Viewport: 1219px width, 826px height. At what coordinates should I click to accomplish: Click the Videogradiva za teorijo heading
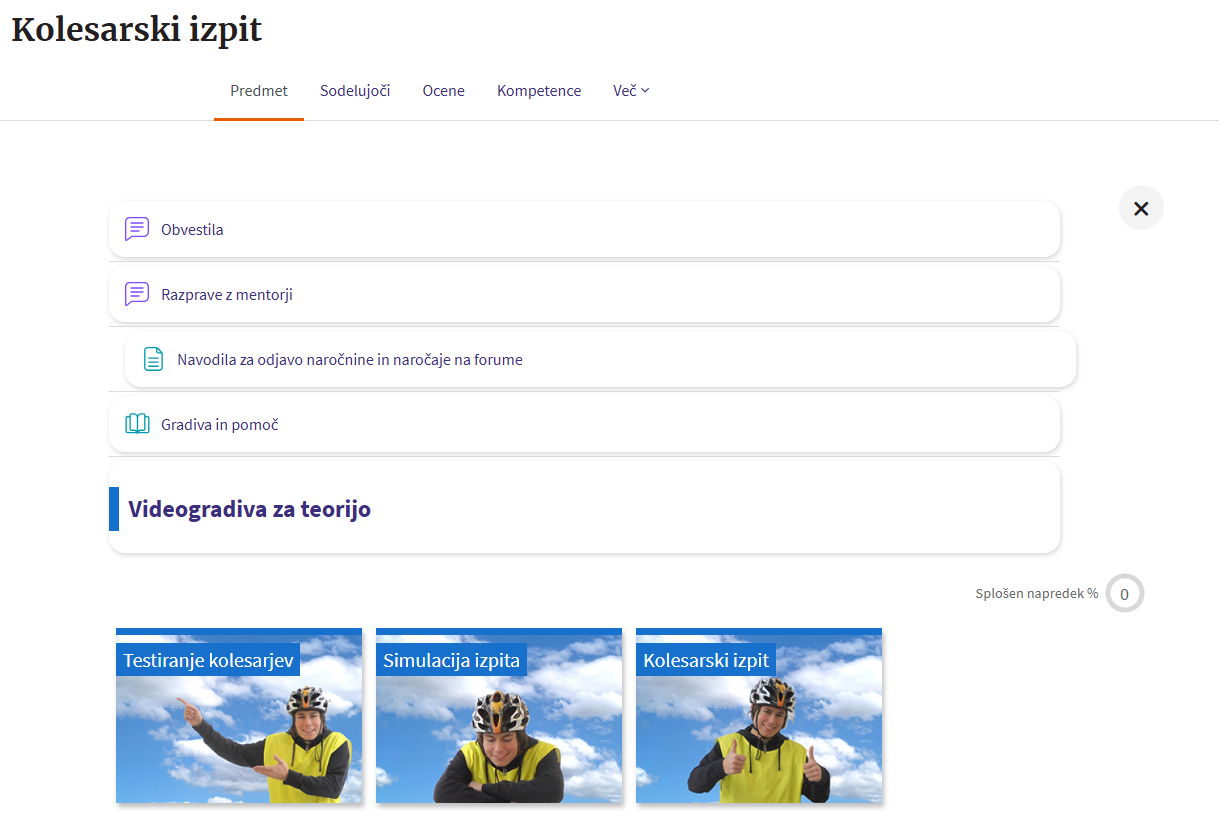tap(250, 509)
